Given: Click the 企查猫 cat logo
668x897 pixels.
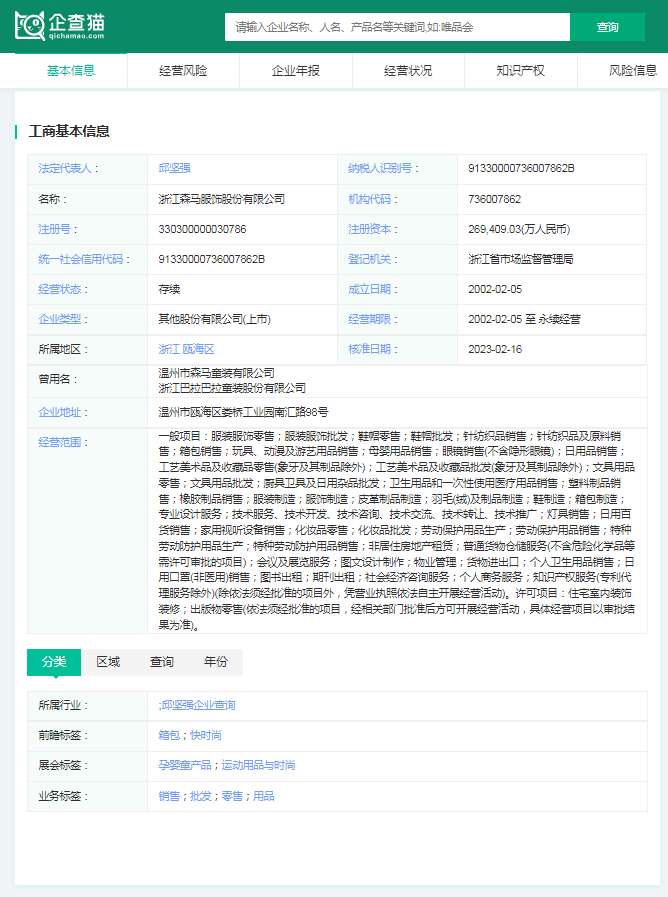Looking at the screenshot, I should coord(59,26).
